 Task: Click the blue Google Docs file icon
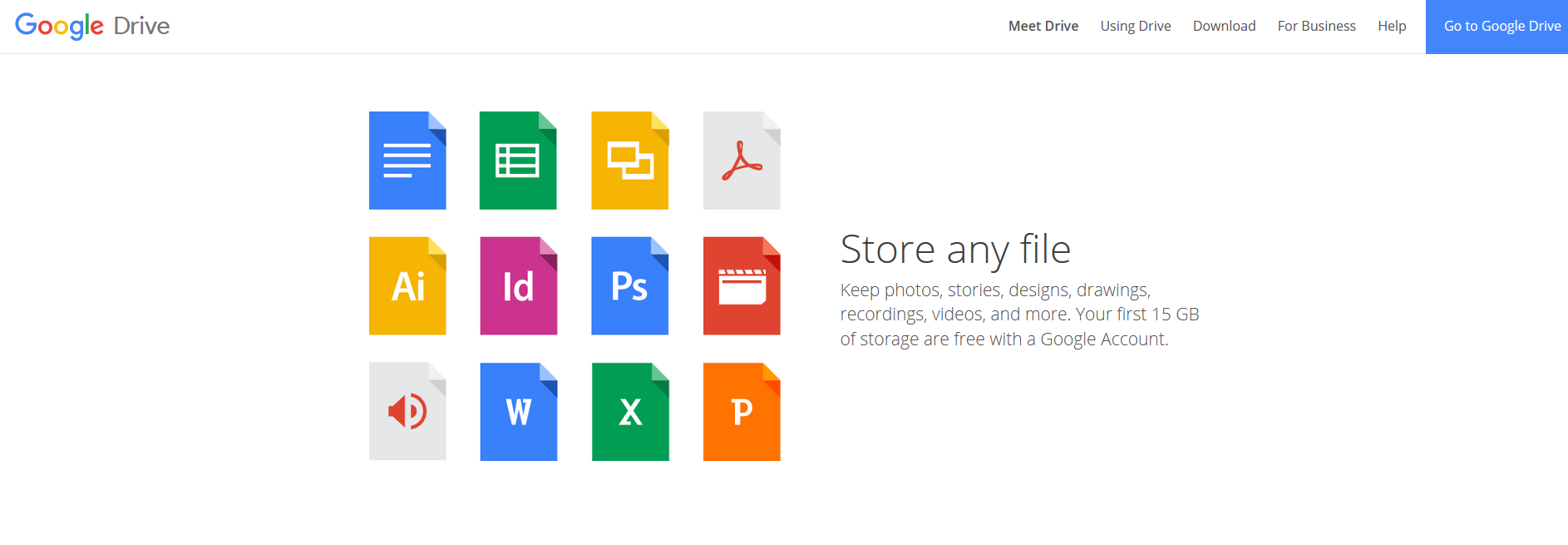point(407,161)
